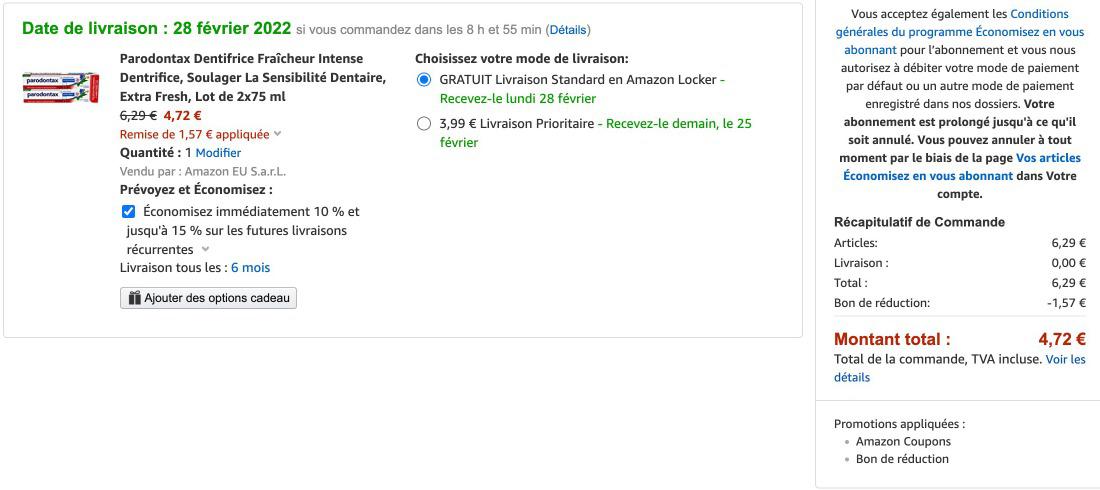
Task: Expand the livraisons récurrentes chevron
Action: [206, 250]
